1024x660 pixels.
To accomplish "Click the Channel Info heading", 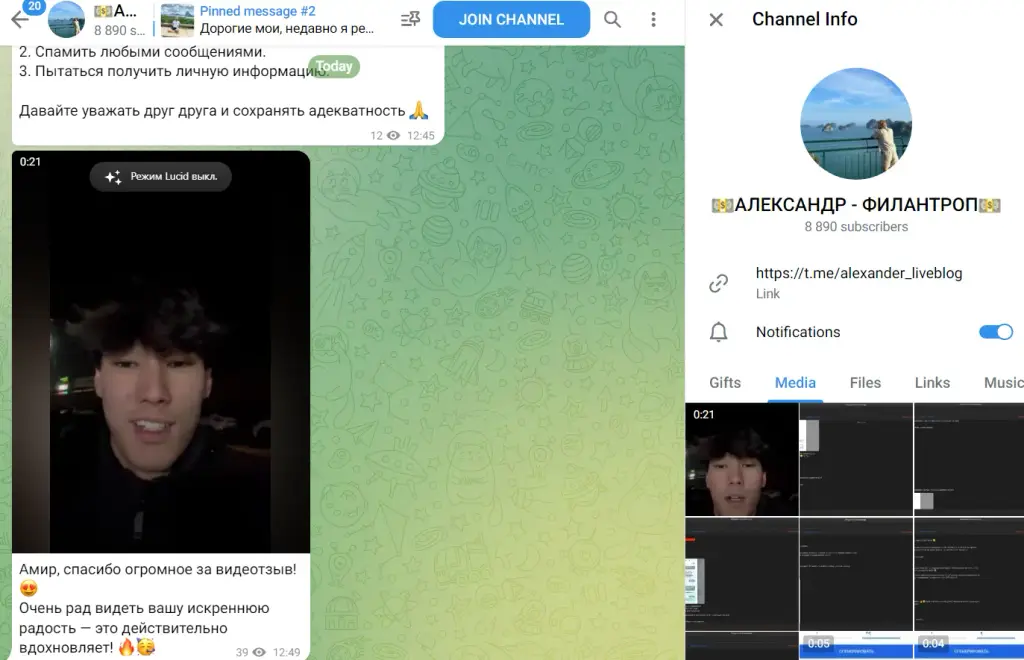I will point(805,19).
